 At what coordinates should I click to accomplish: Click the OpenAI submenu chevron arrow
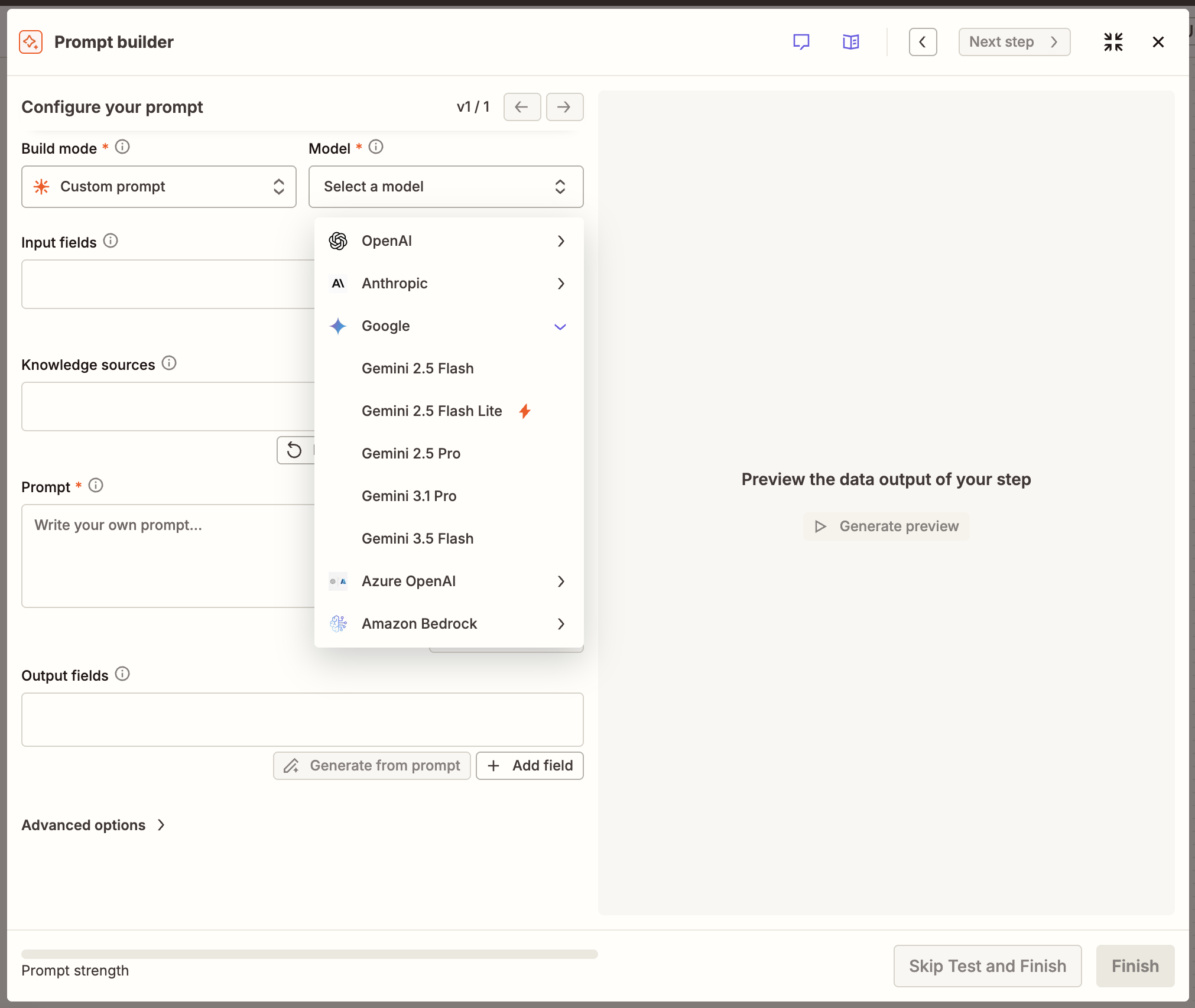561,241
